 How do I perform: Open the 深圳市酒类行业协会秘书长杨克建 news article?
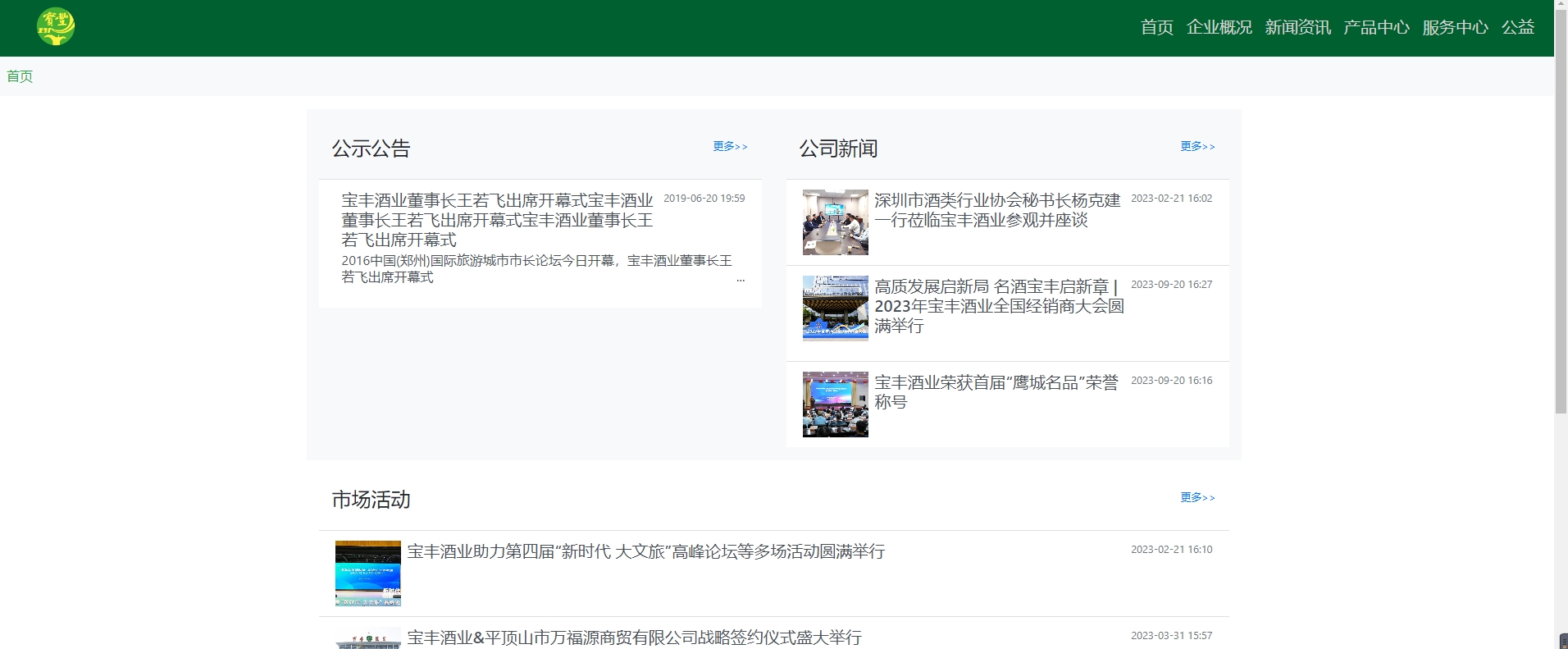(997, 210)
